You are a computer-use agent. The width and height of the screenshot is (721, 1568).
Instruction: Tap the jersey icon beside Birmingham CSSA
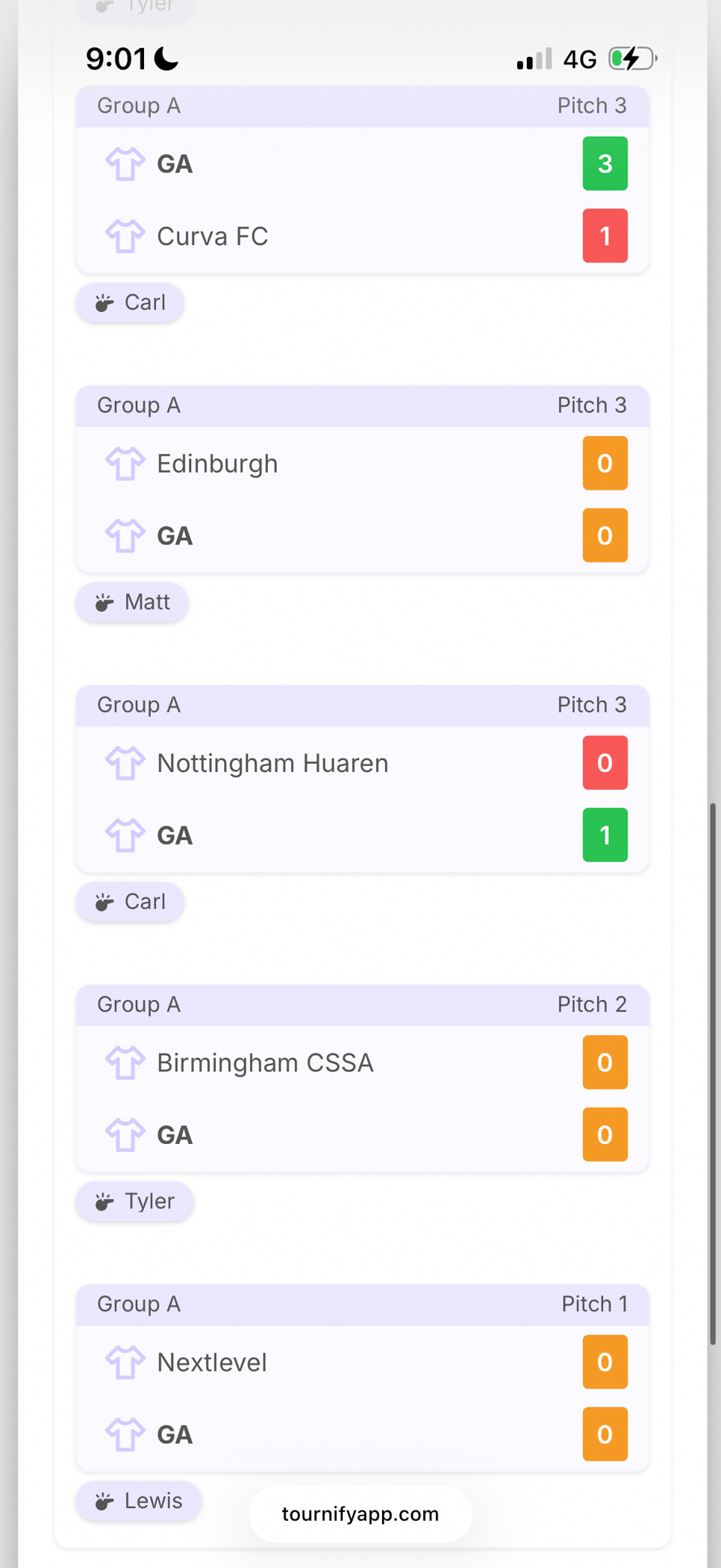[x=125, y=1062]
